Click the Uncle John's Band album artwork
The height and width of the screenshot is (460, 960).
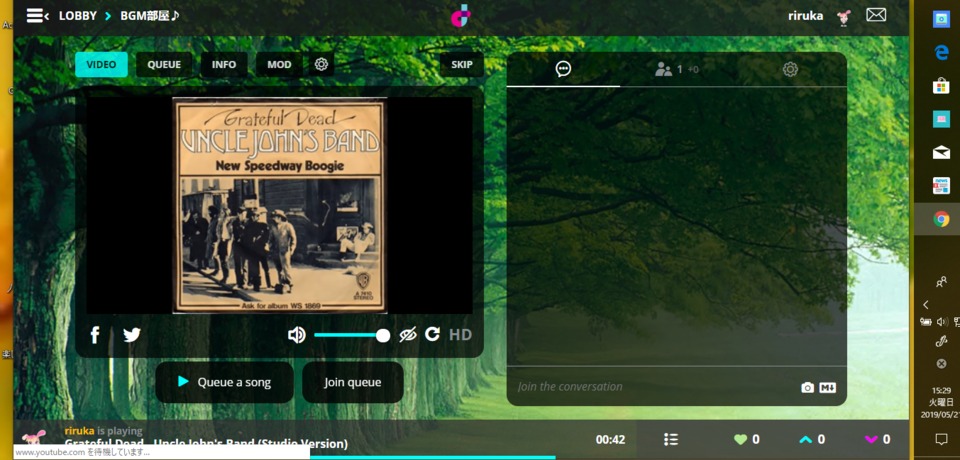(x=280, y=205)
